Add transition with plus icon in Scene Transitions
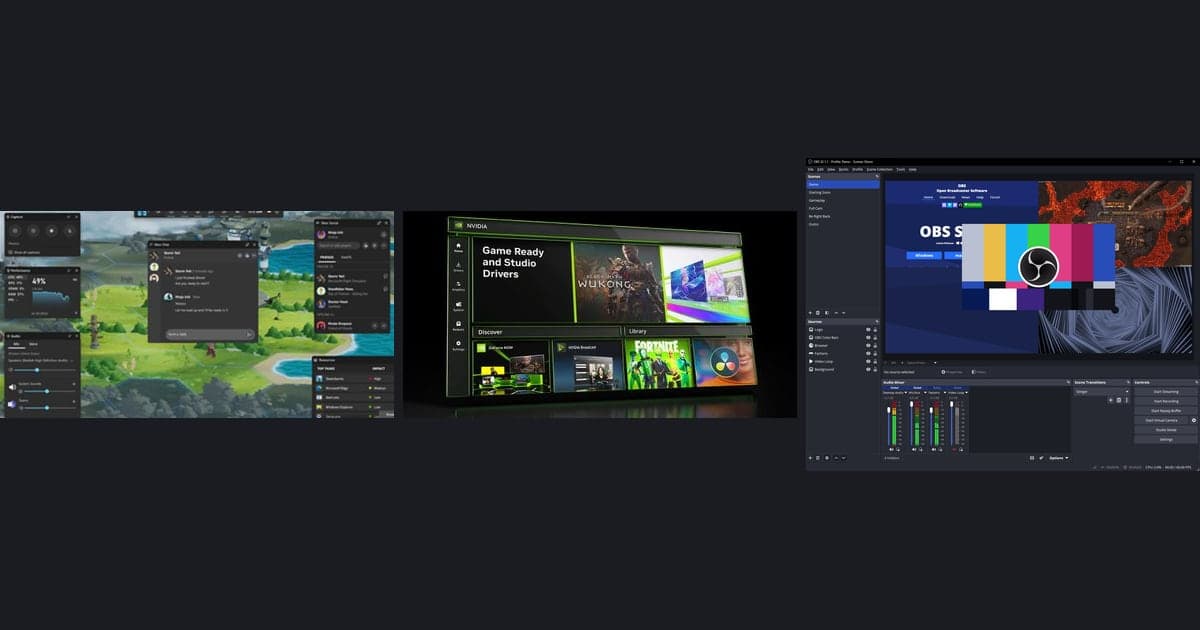This screenshot has height=630, width=1200. point(1111,400)
